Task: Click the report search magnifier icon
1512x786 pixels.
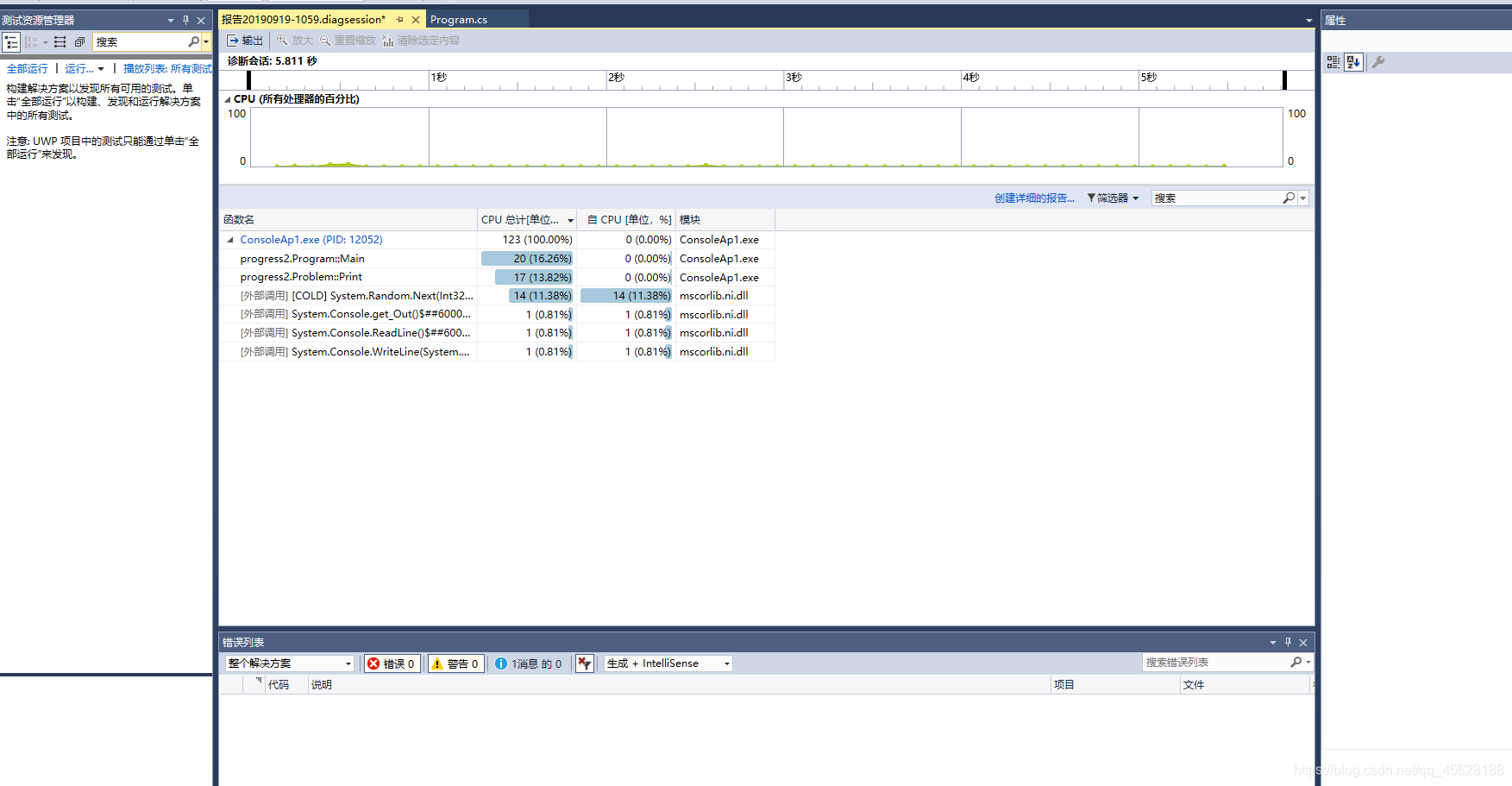Action: point(1289,198)
